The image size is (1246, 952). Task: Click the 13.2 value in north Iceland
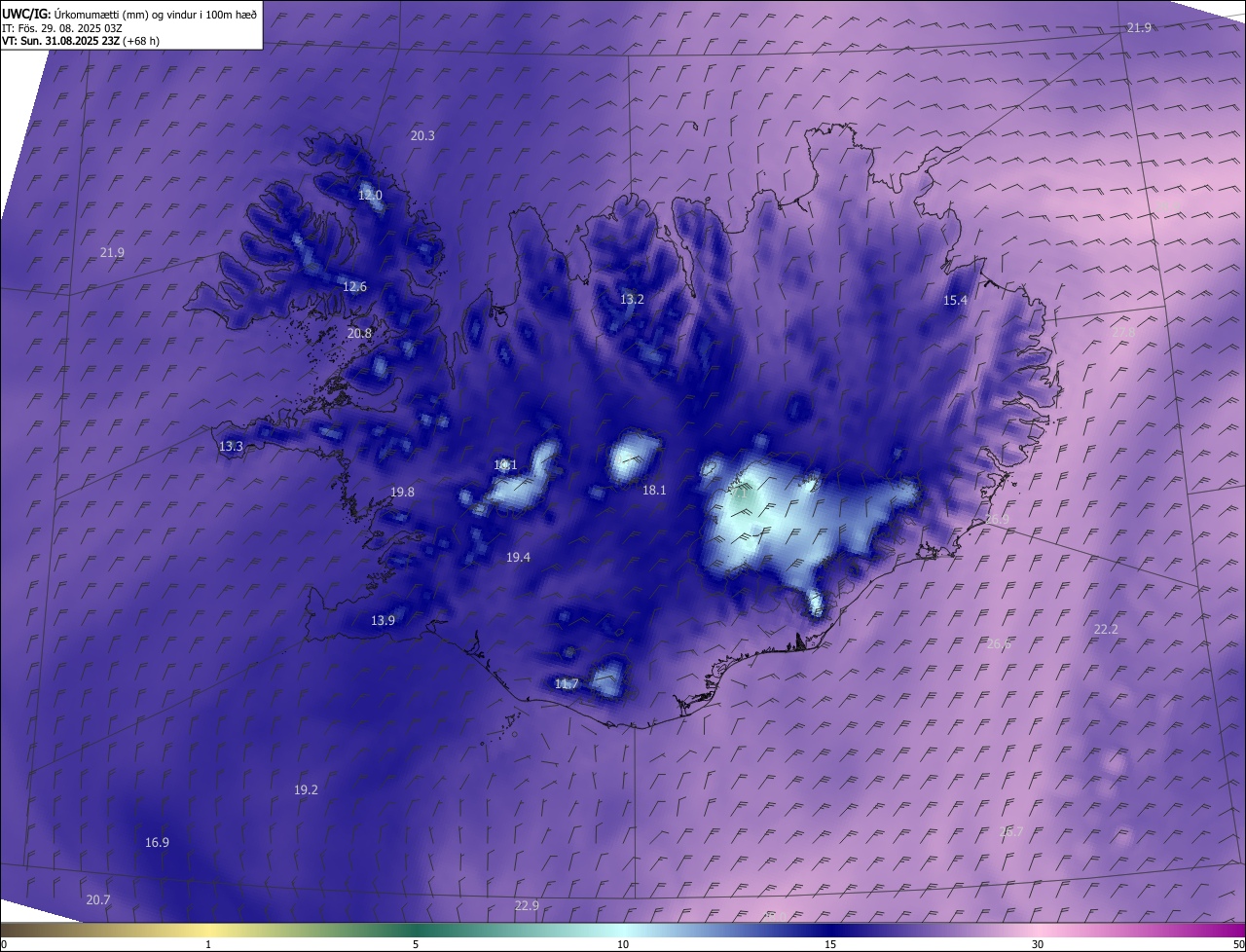coord(632,300)
